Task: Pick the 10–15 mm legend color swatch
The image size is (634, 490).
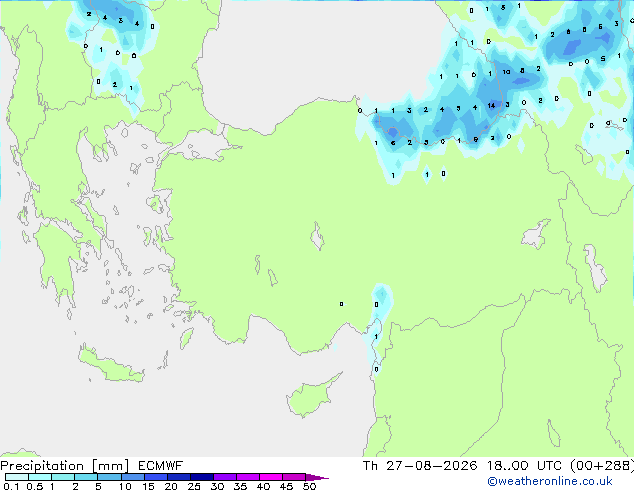Action: (x=132, y=477)
